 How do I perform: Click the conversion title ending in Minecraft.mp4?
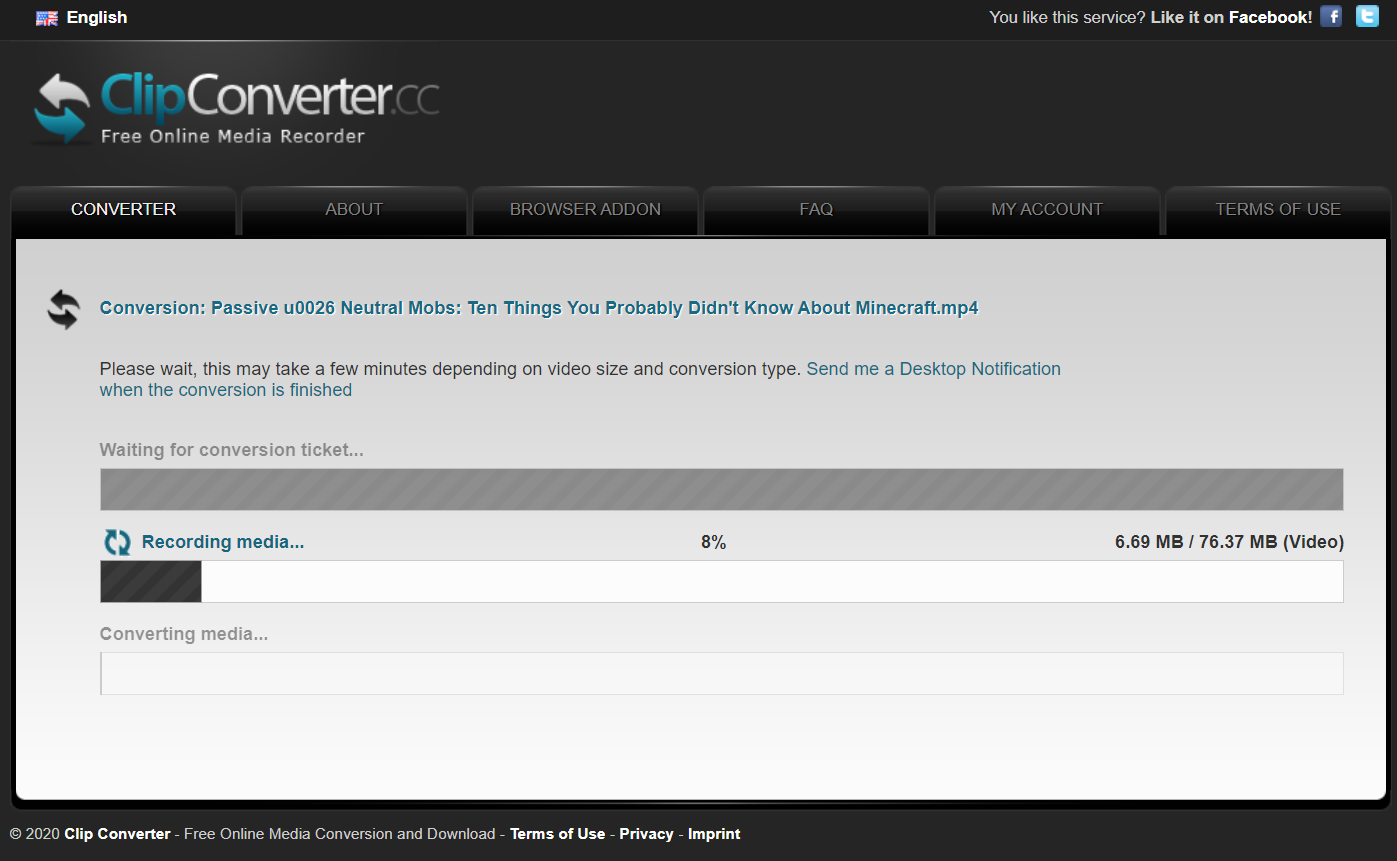pyautogui.click(x=539, y=308)
